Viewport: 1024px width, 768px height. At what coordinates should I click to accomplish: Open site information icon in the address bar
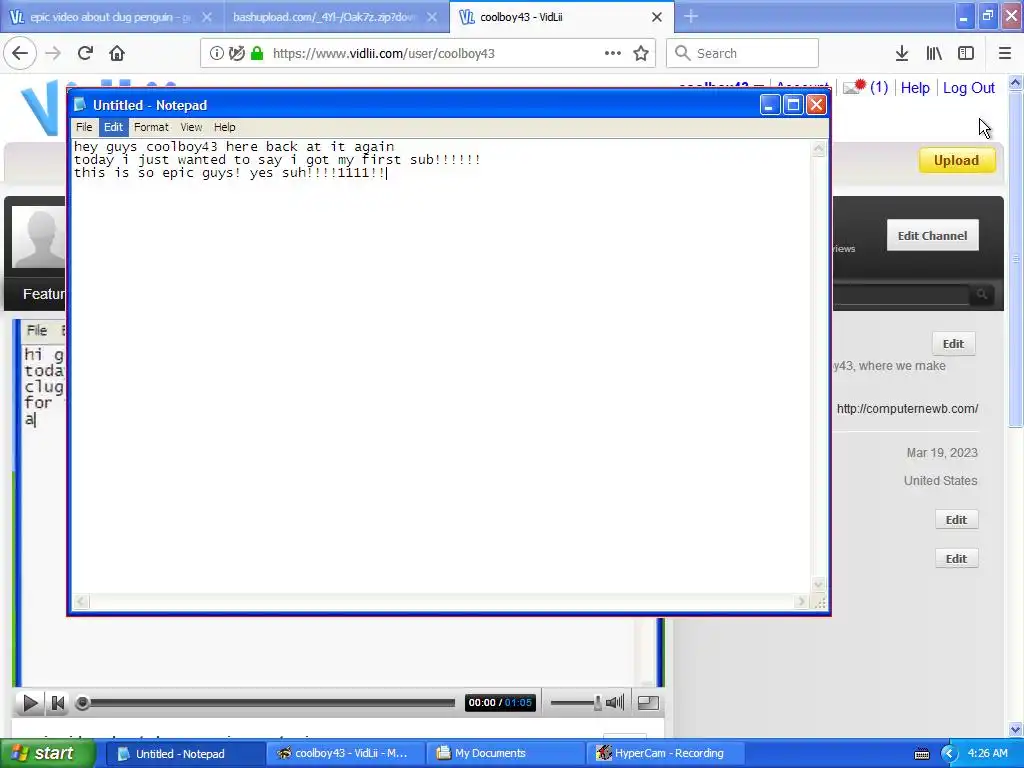pyautogui.click(x=216, y=54)
